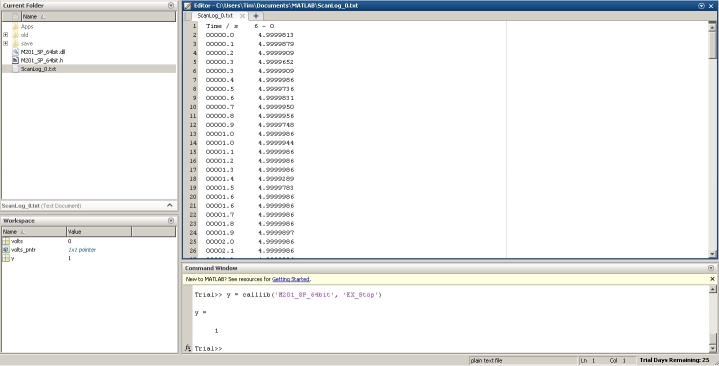Select ScanLog_0.txt in Current Folder
Image resolution: width=719 pixels, height=366 pixels.
39,69
